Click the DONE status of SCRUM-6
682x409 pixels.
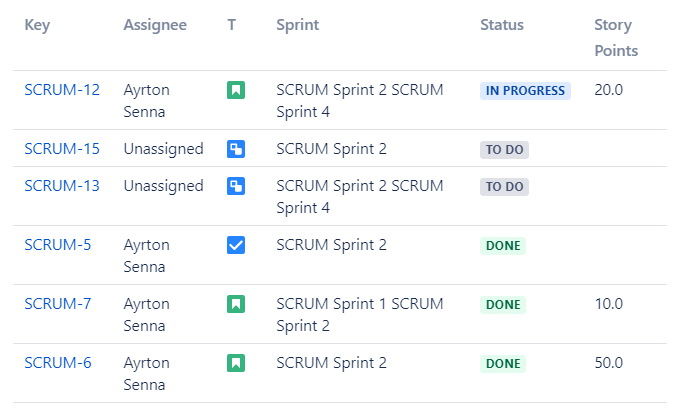pos(503,364)
